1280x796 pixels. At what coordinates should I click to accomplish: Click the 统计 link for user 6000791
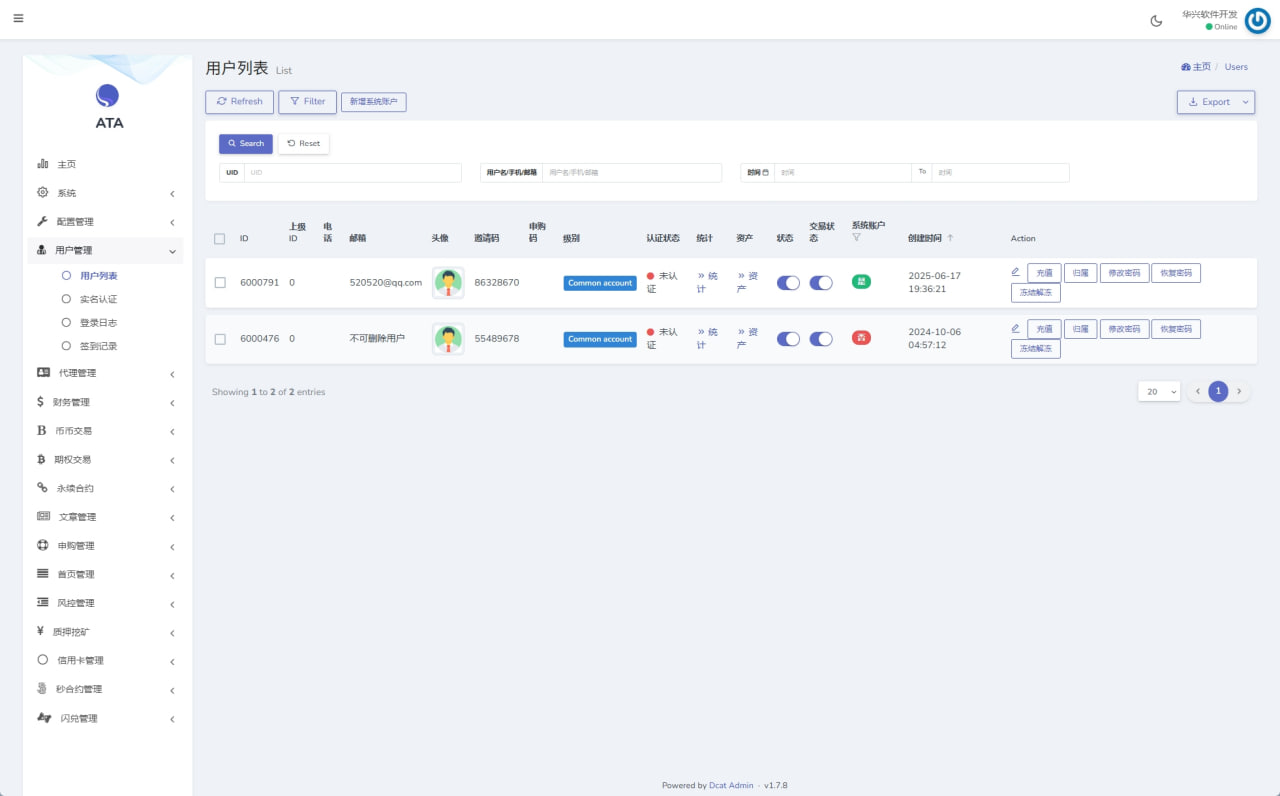(707, 283)
